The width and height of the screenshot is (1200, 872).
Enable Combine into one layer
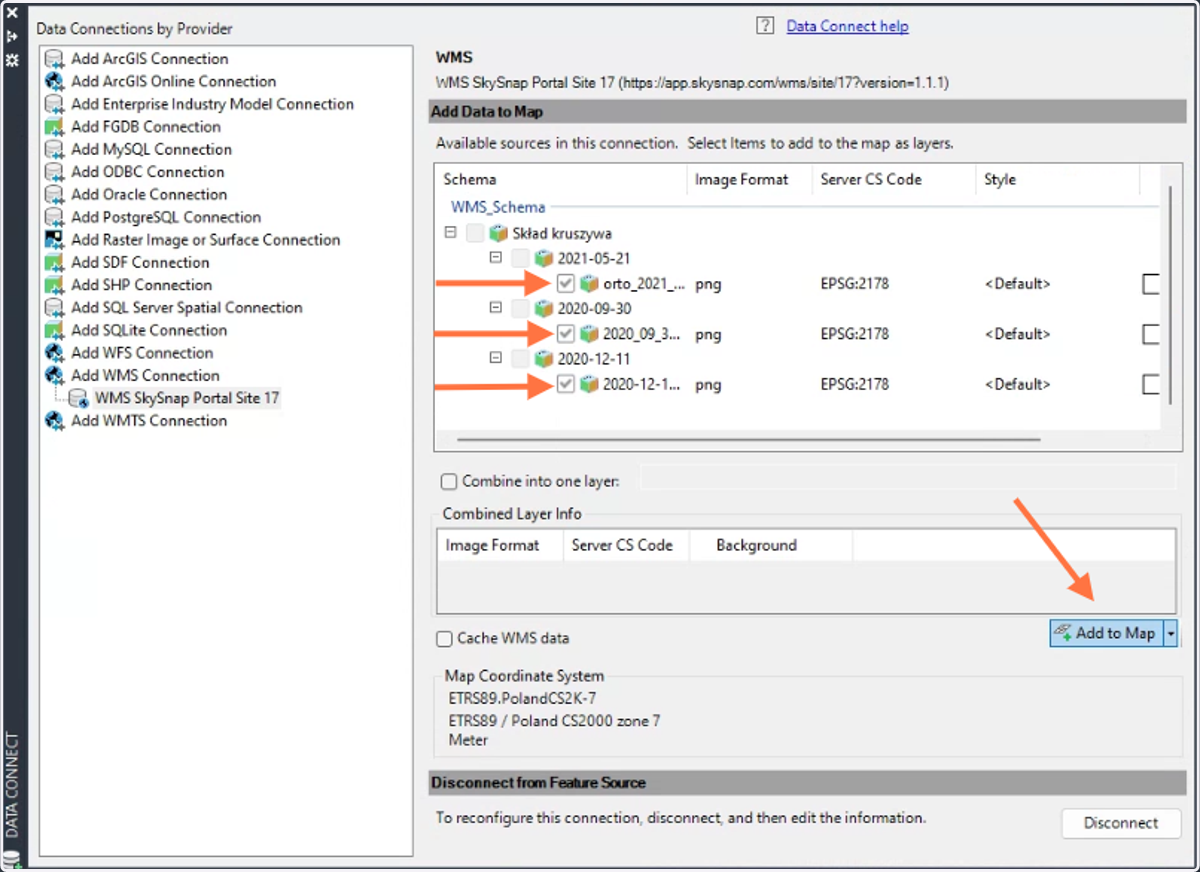(449, 482)
